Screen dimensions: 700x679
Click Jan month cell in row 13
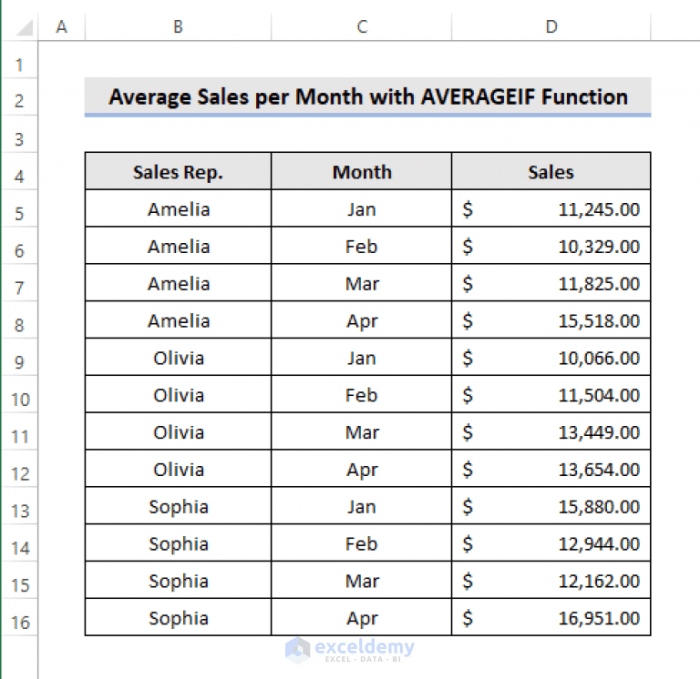362,506
